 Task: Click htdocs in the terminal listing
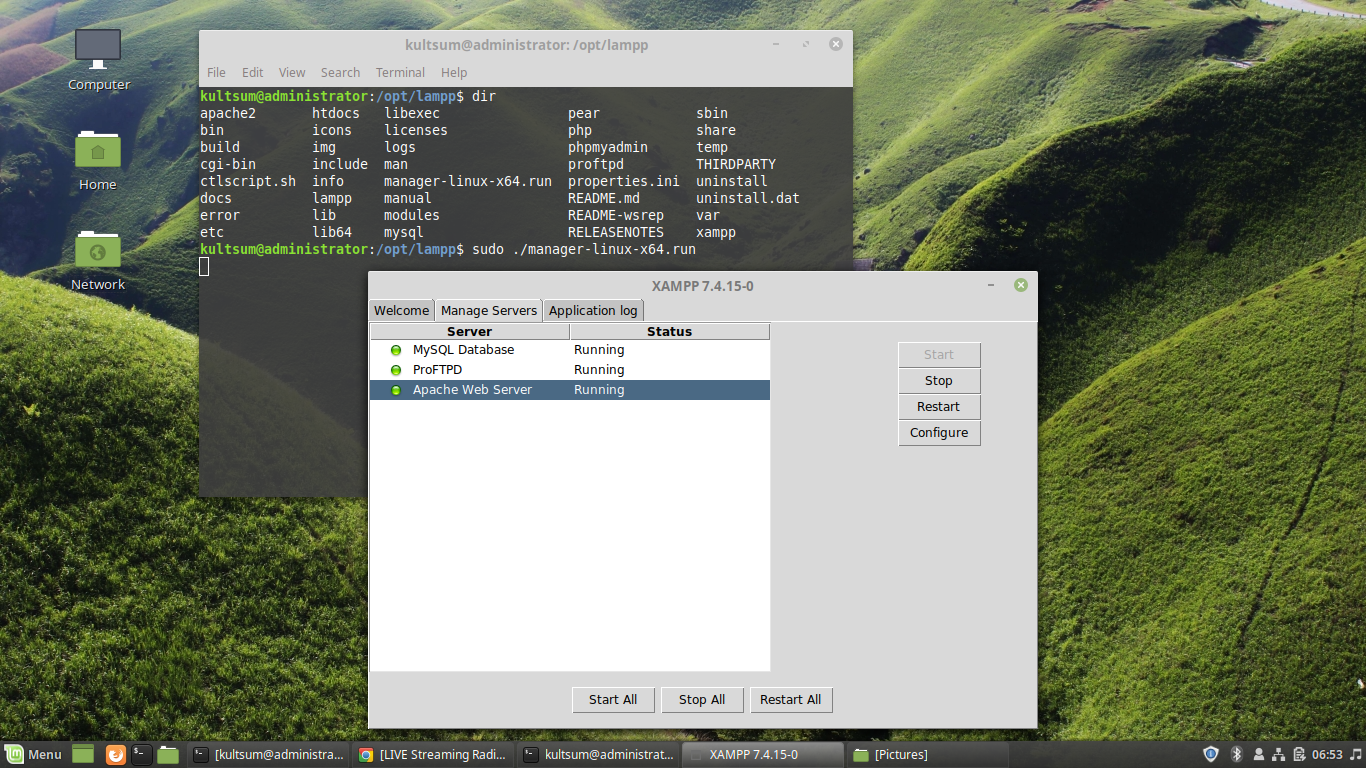336,113
